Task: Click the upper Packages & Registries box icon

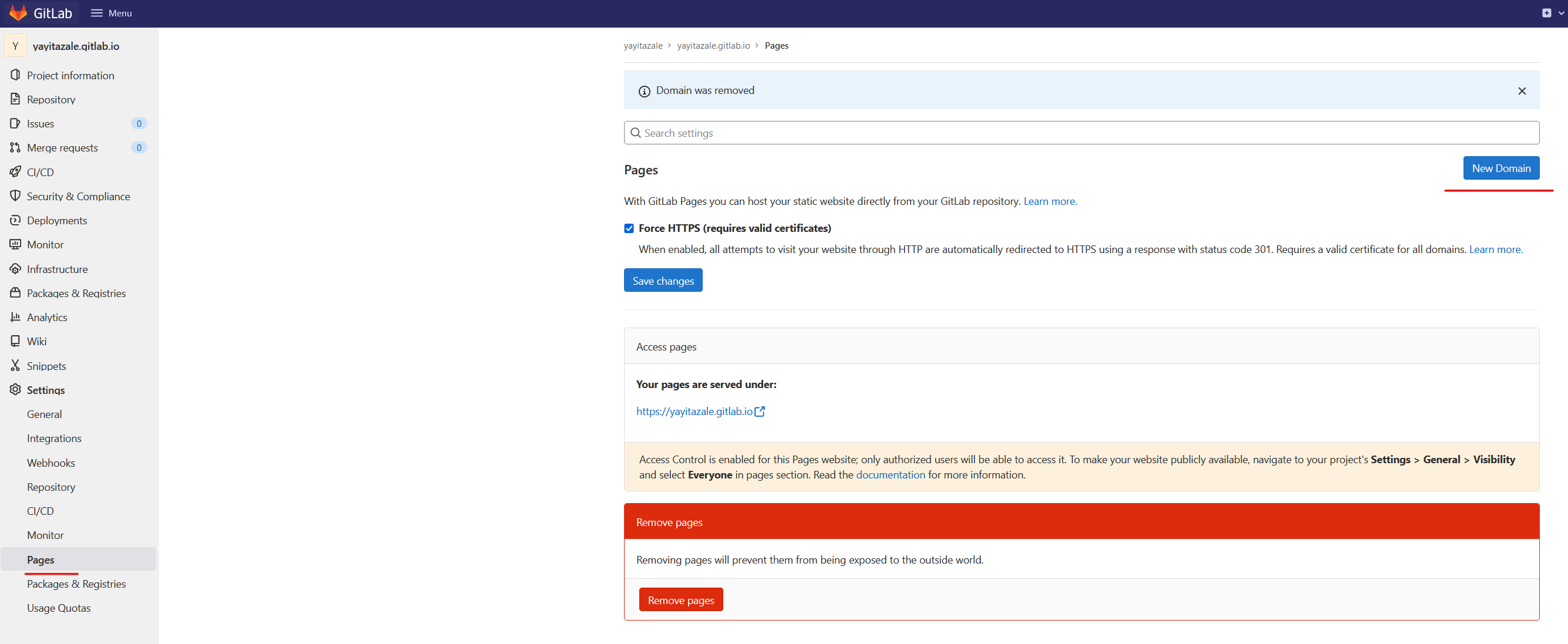Action: pos(15,293)
